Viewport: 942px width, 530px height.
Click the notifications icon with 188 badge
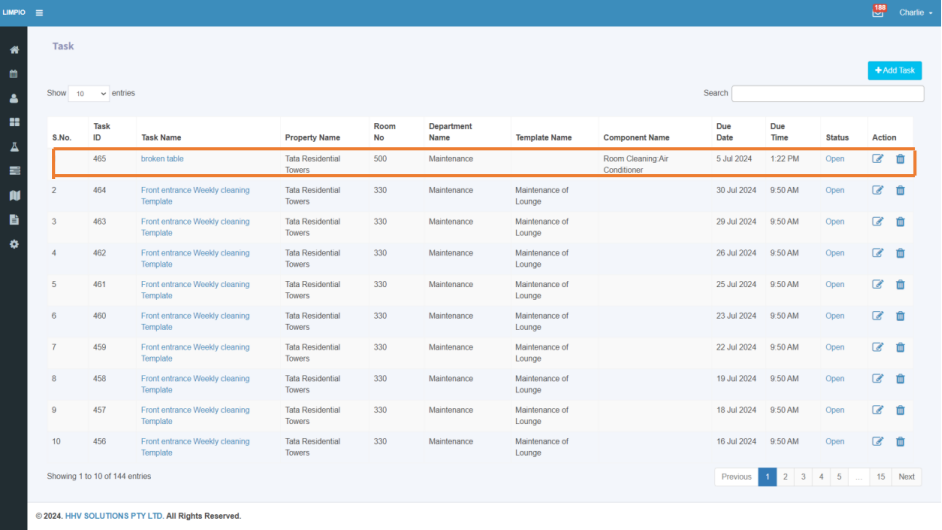pos(878,12)
